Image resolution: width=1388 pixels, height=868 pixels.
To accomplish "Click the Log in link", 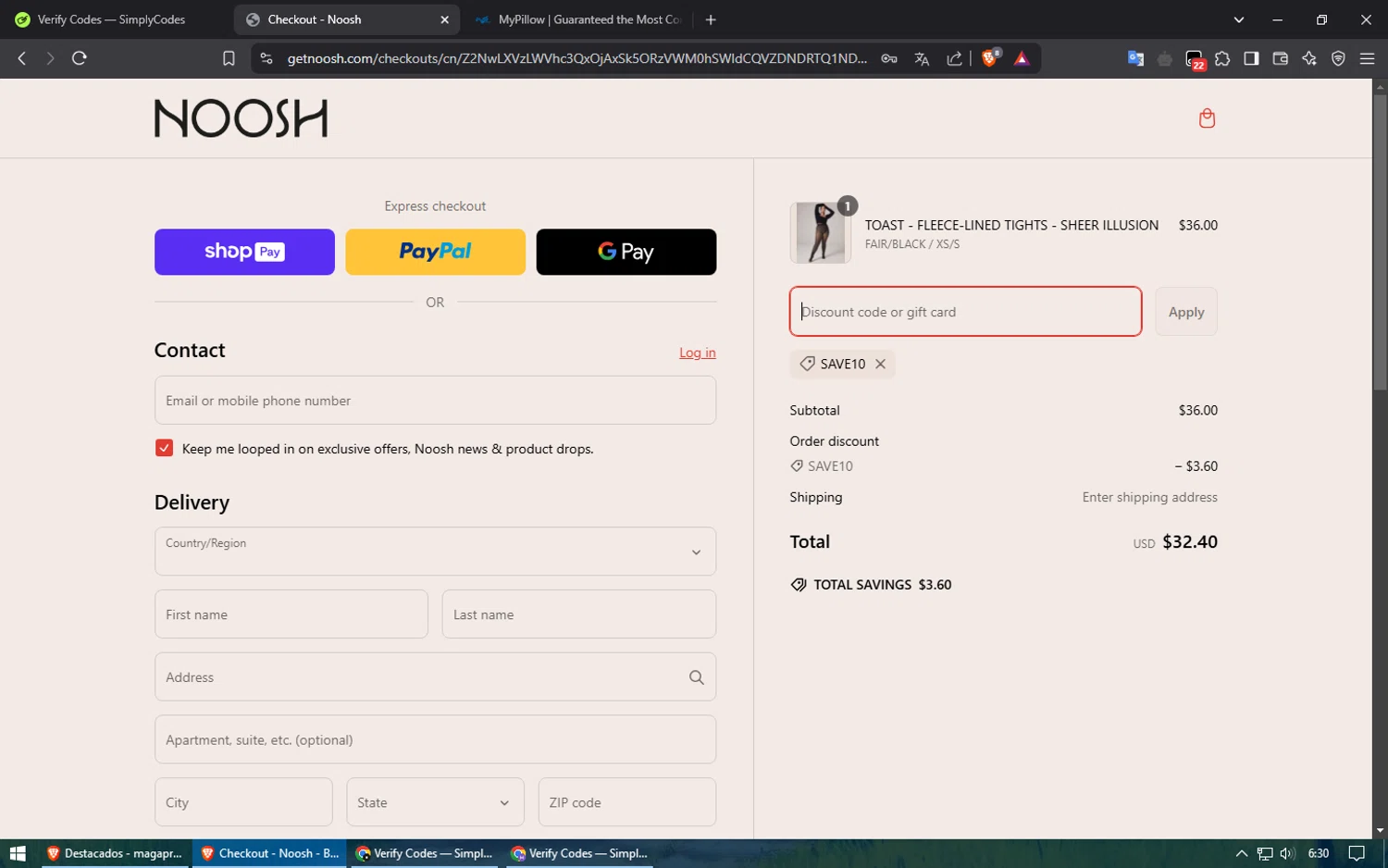I will point(698,353).
